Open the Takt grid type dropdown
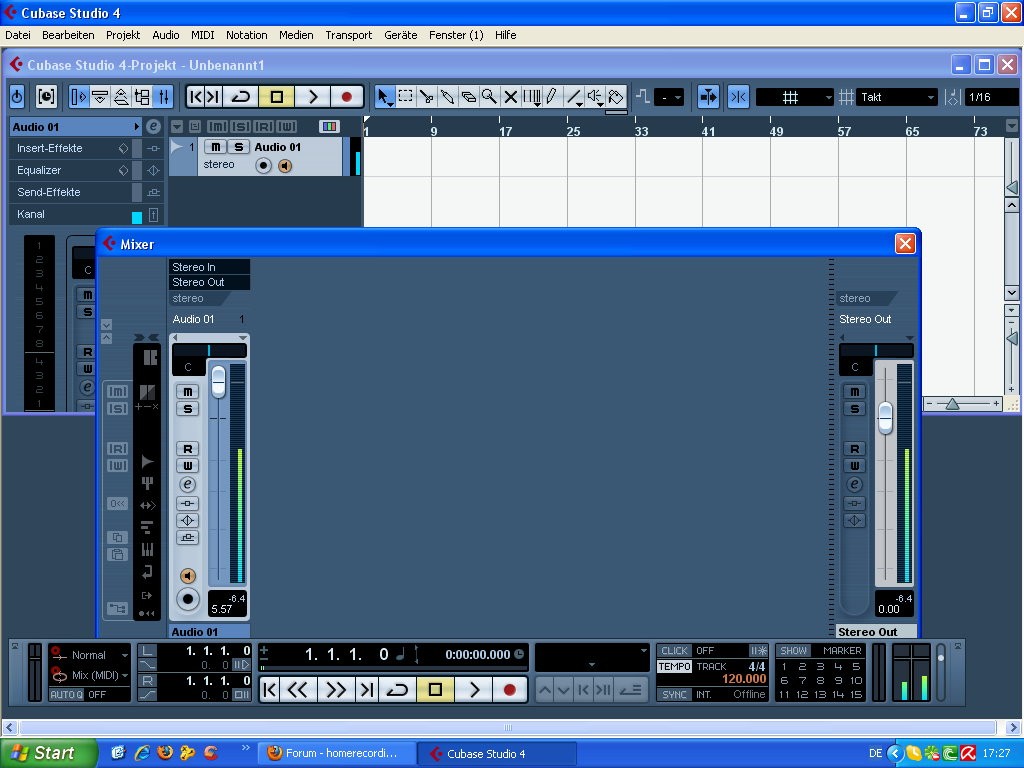Screen dimensions: 1024x768 [x=896, y=97]
